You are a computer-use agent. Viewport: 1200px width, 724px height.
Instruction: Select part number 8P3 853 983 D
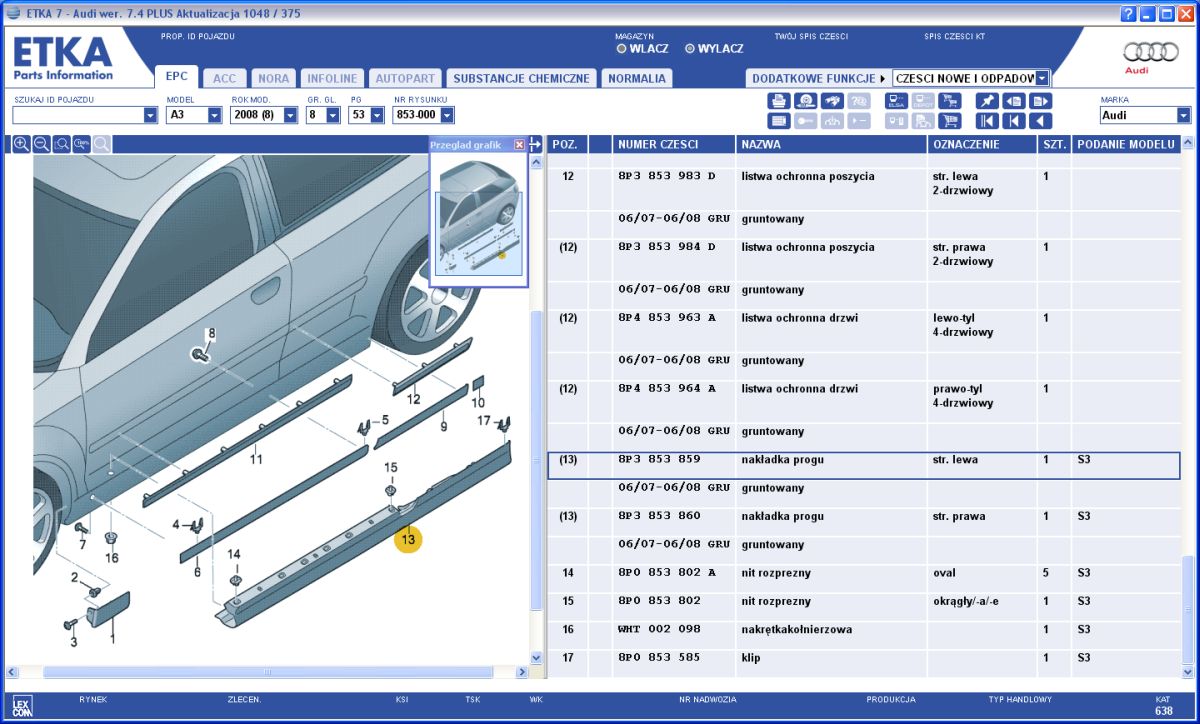click(667, 176)
